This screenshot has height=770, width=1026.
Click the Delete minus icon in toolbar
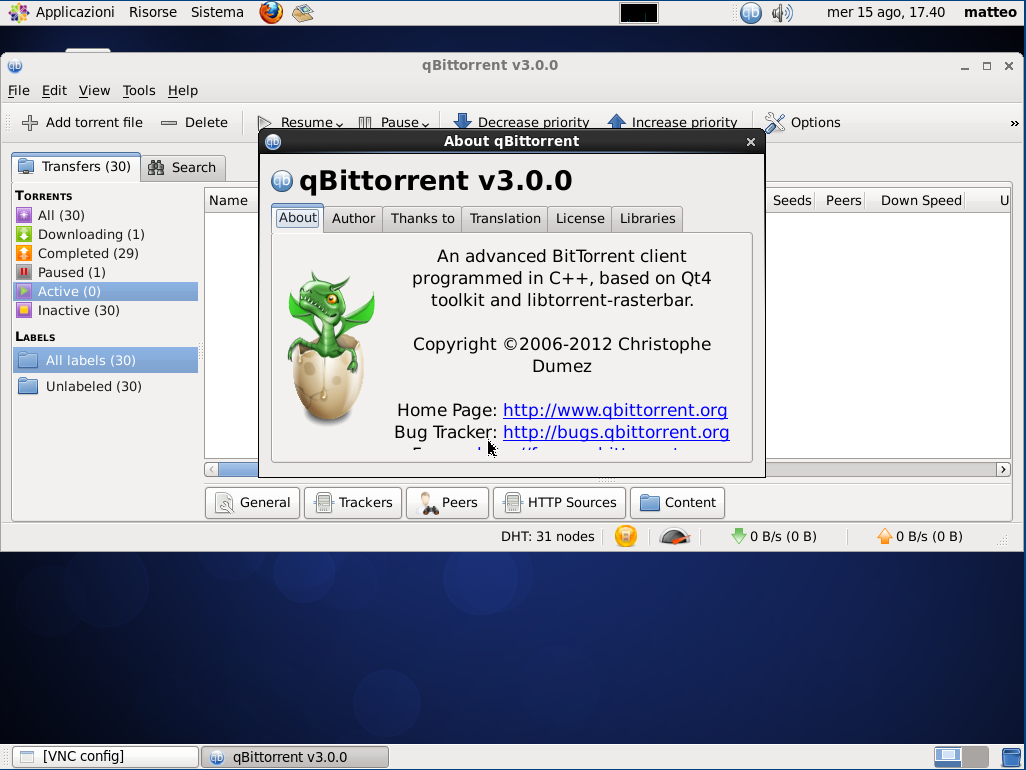point(169,123)
